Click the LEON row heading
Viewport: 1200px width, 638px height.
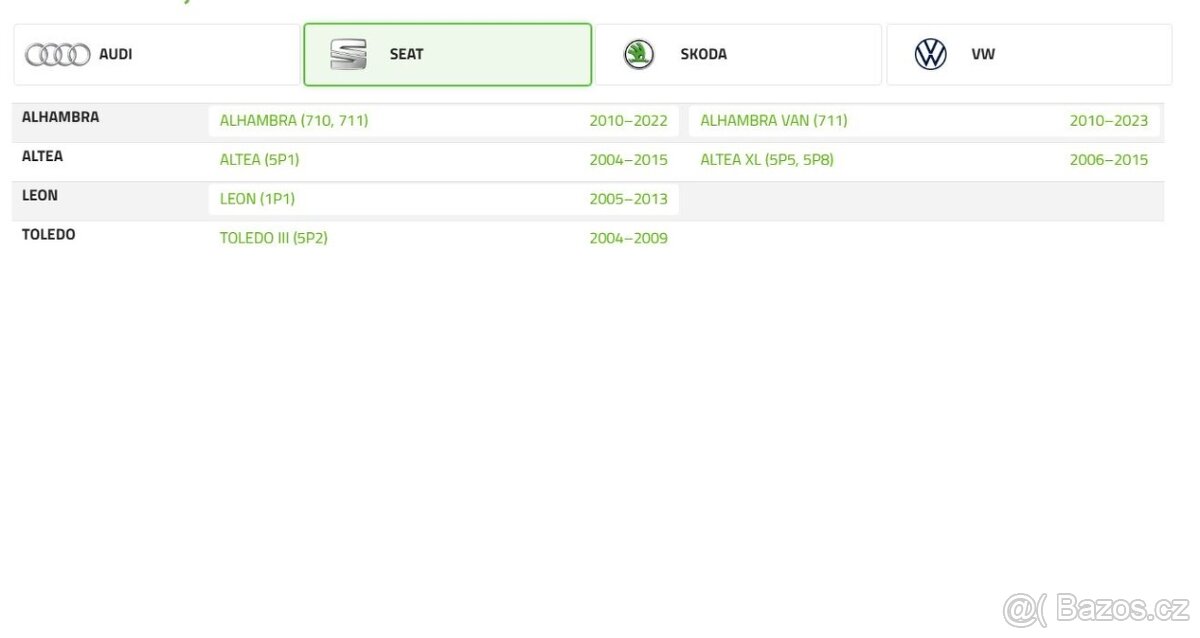tap(40, 195)
